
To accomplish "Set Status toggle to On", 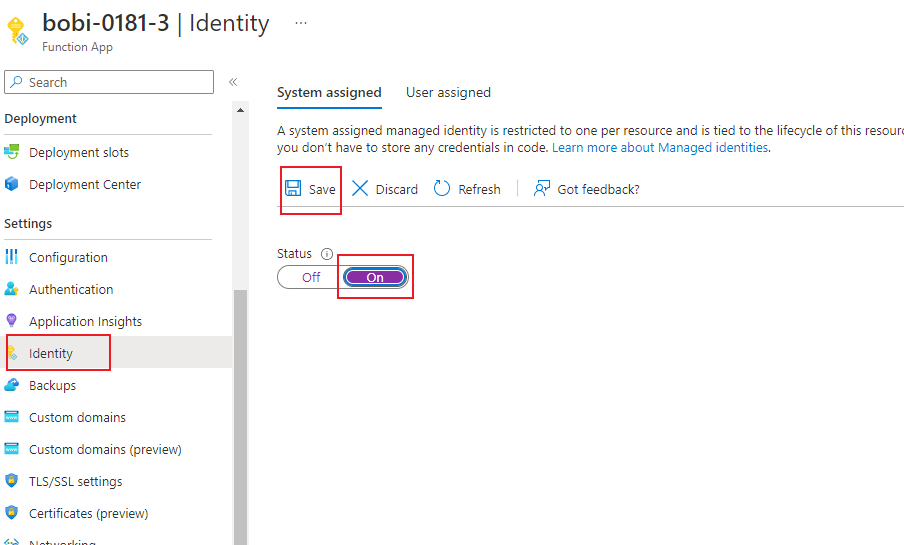I will (375, 277).
